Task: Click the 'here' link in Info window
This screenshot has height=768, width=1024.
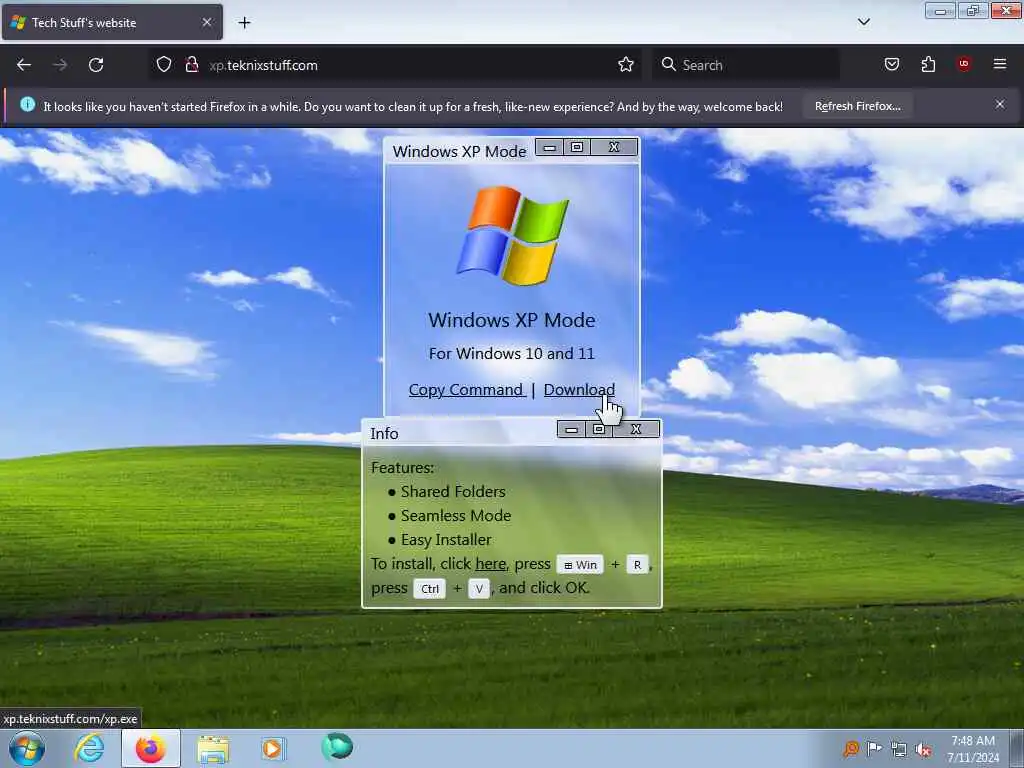Action: coord(490,564)
